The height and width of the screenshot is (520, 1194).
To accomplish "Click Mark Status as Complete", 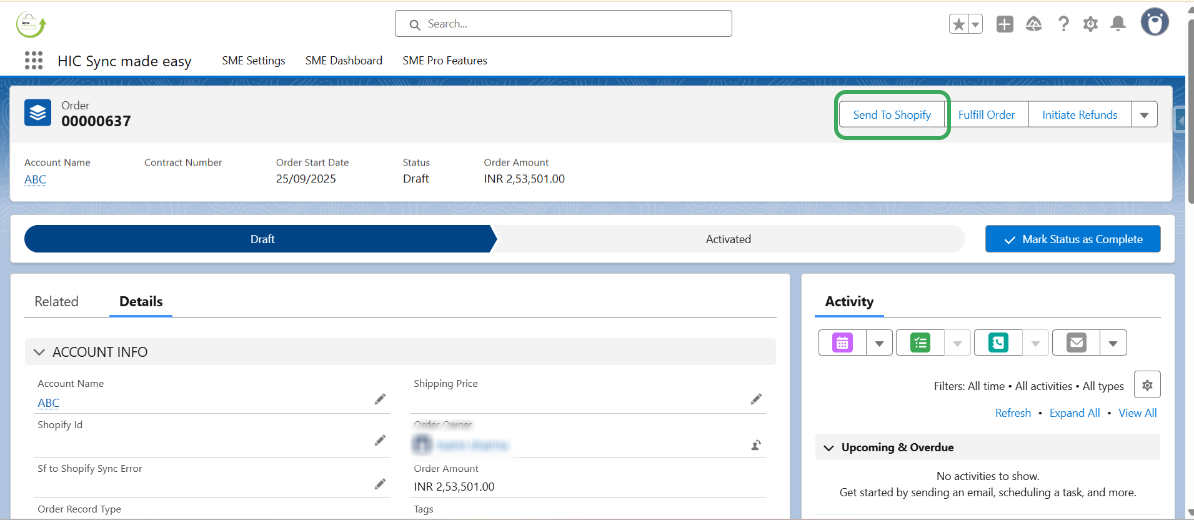I will pyautogui.click(x=1072, y=239).
